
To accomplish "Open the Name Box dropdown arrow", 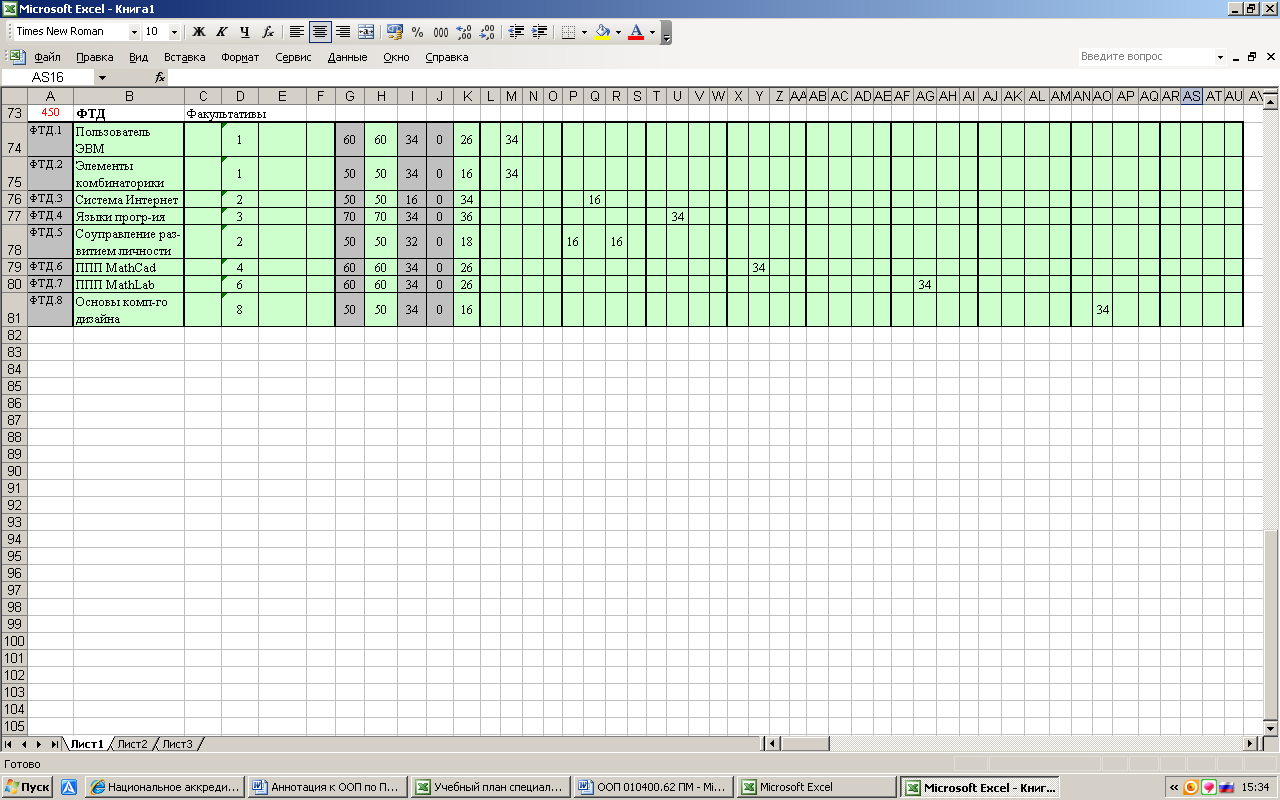I will coord(102,77).
